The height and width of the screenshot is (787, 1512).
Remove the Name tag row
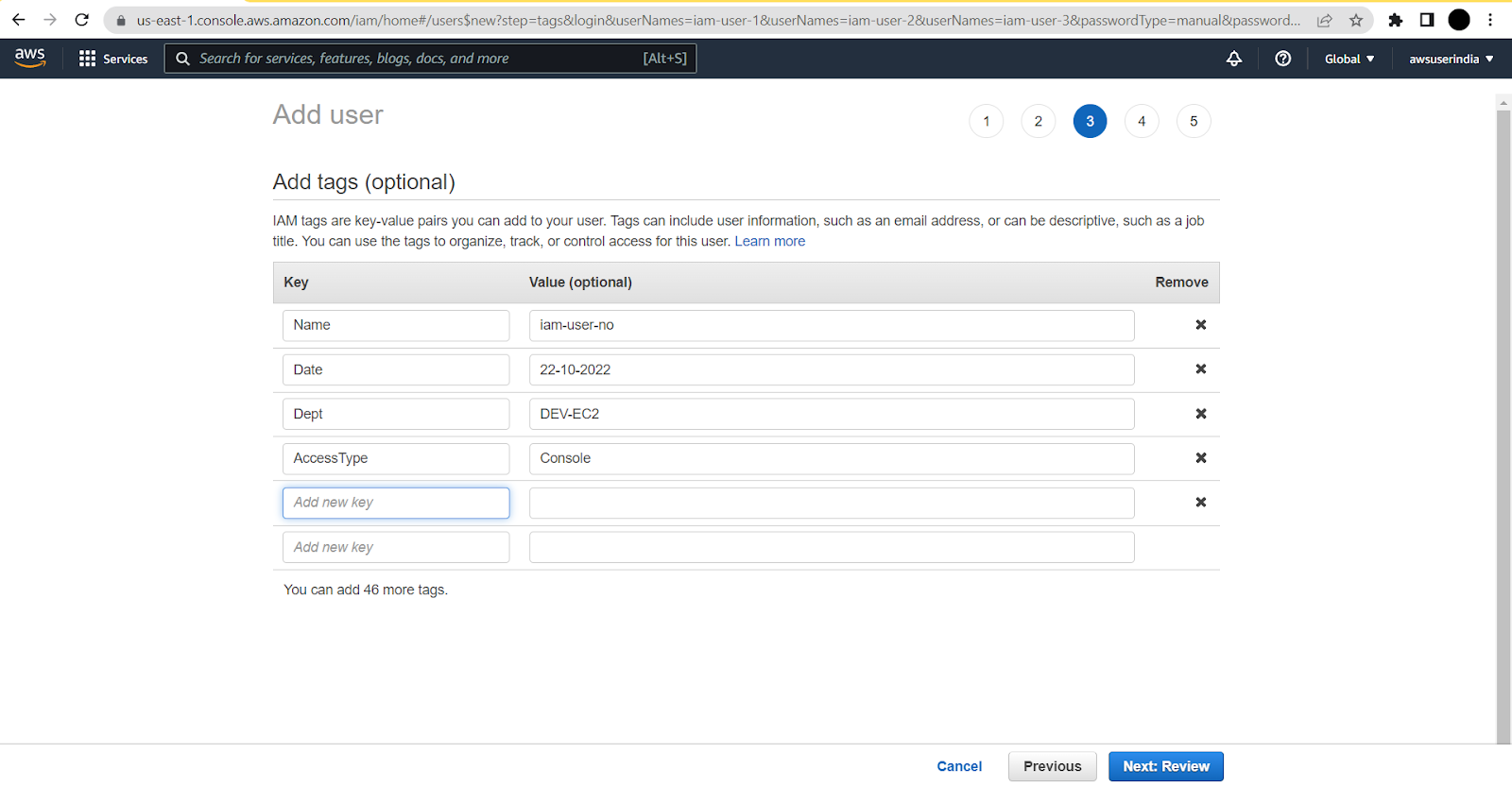coord(1201,325)
